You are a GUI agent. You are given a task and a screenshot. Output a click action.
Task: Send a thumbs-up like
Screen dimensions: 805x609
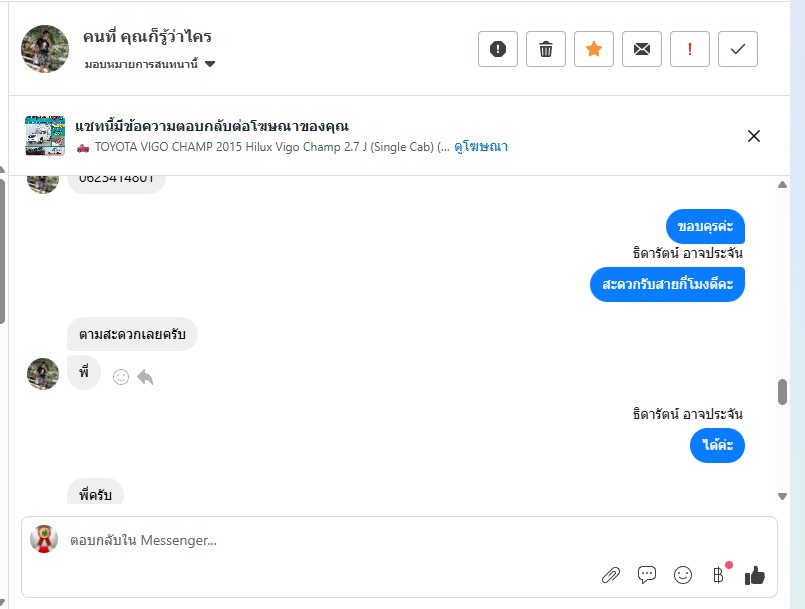pos(755,575)
